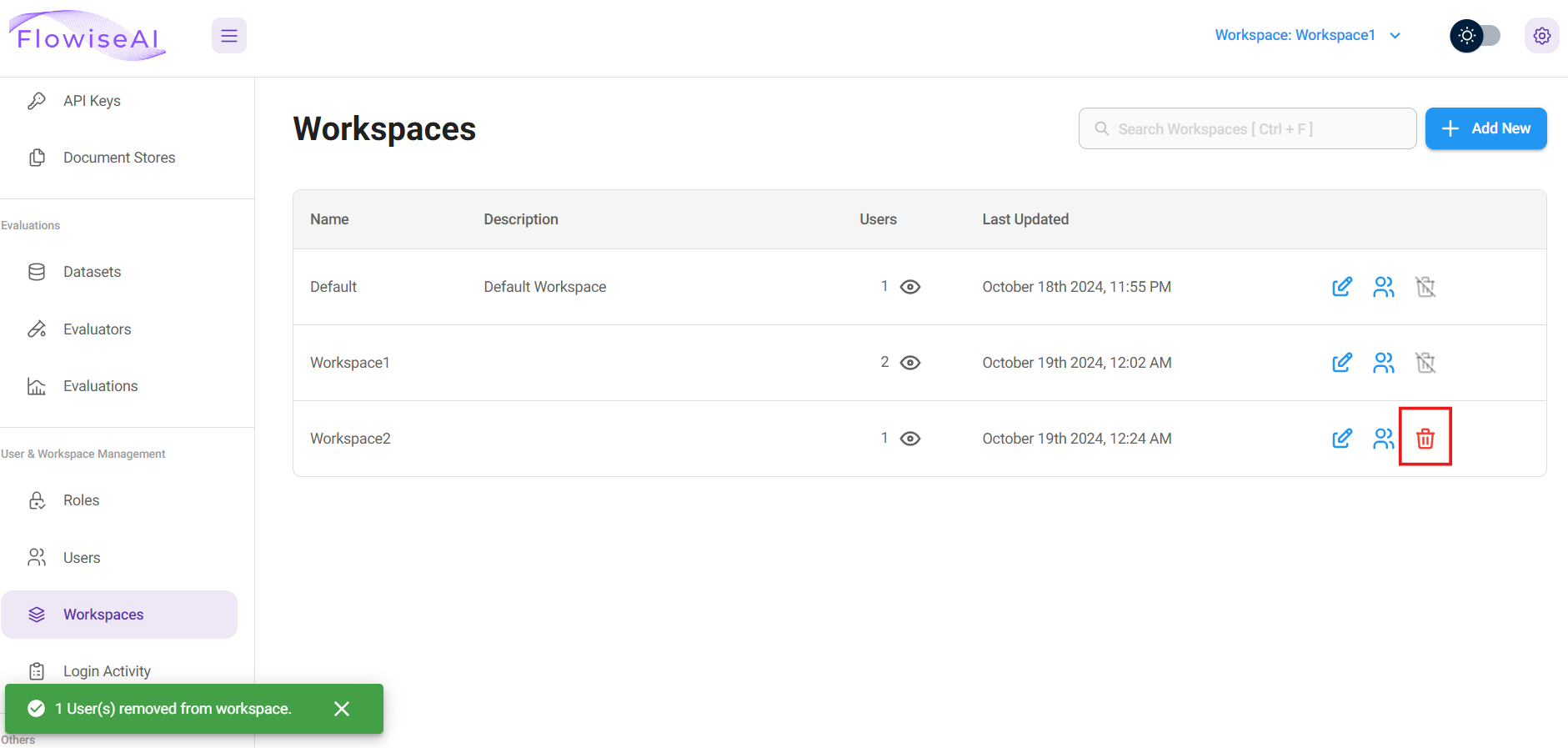Viewport: 1568px width, 748px height.
Task: Toggle the light/dark theme switch
Action: [x=1475, y=36]
